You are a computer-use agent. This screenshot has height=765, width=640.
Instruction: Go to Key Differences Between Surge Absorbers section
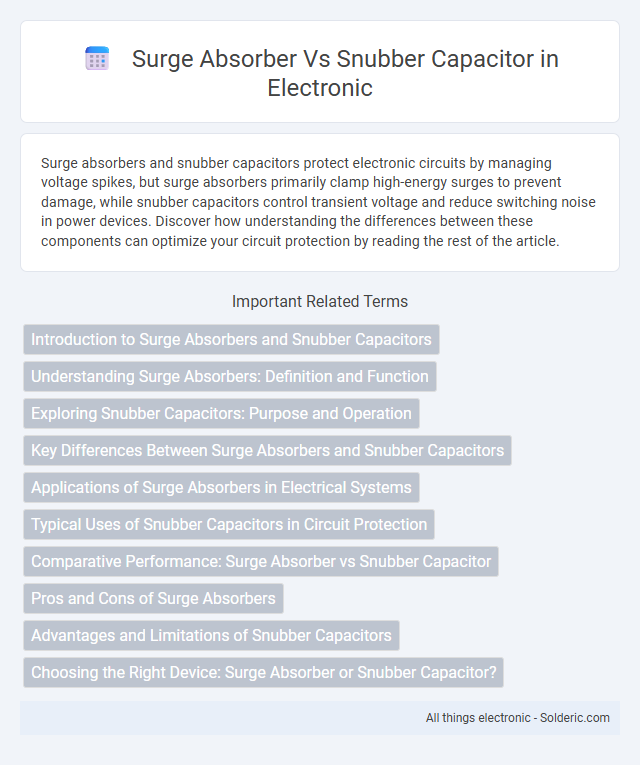coord(267,450)
